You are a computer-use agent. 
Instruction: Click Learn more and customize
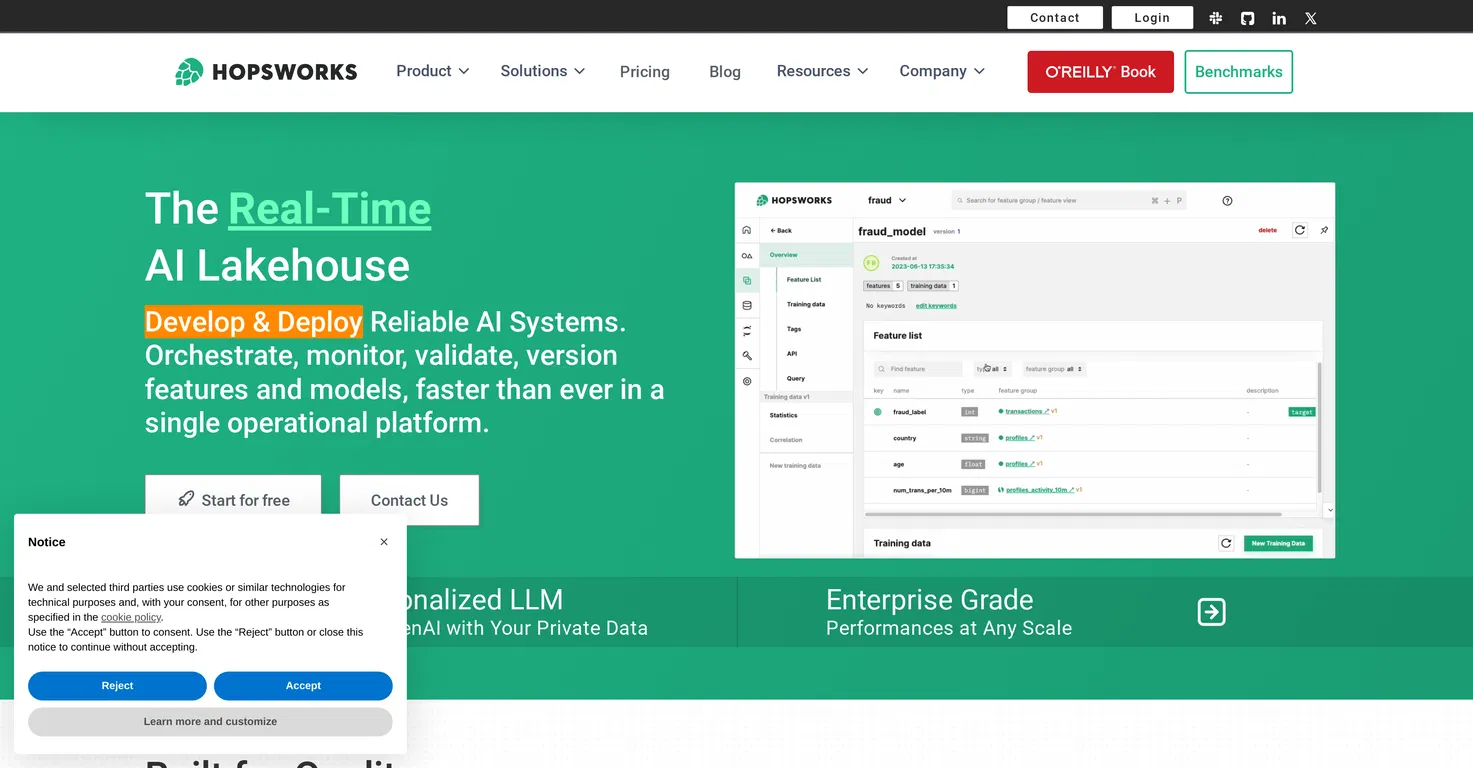tap(210, 722)
